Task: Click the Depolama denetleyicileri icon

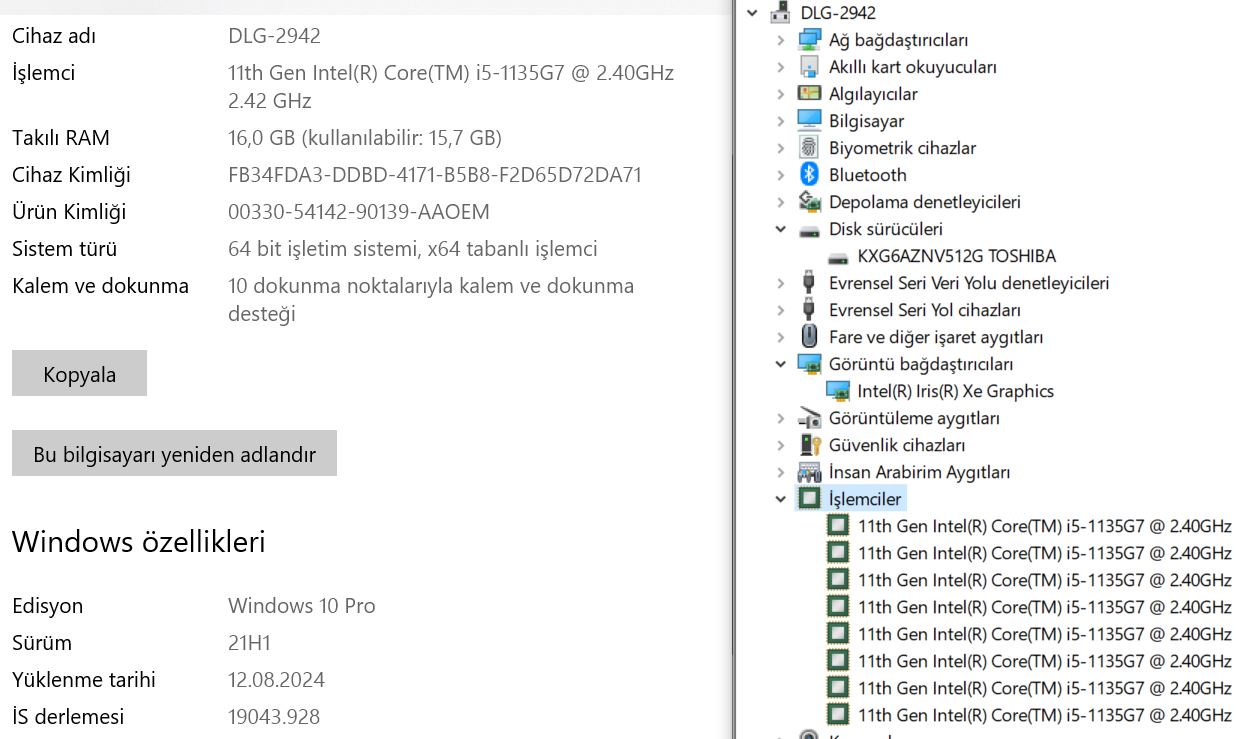Action: (809, 202)
